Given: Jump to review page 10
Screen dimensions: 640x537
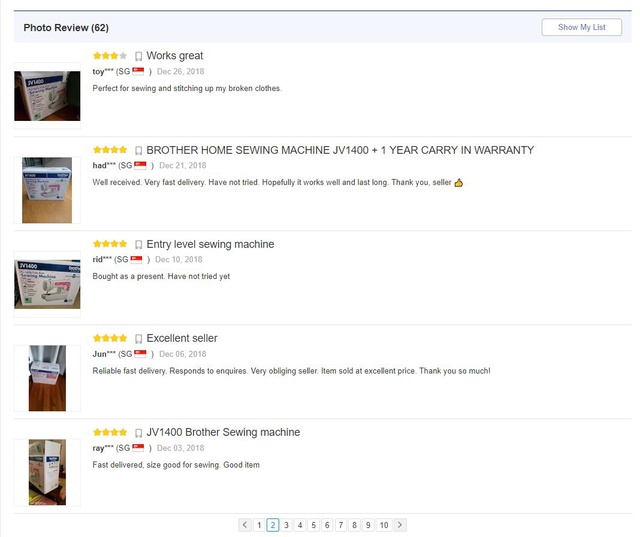Looking at the screenshot, I should [383, 525].
